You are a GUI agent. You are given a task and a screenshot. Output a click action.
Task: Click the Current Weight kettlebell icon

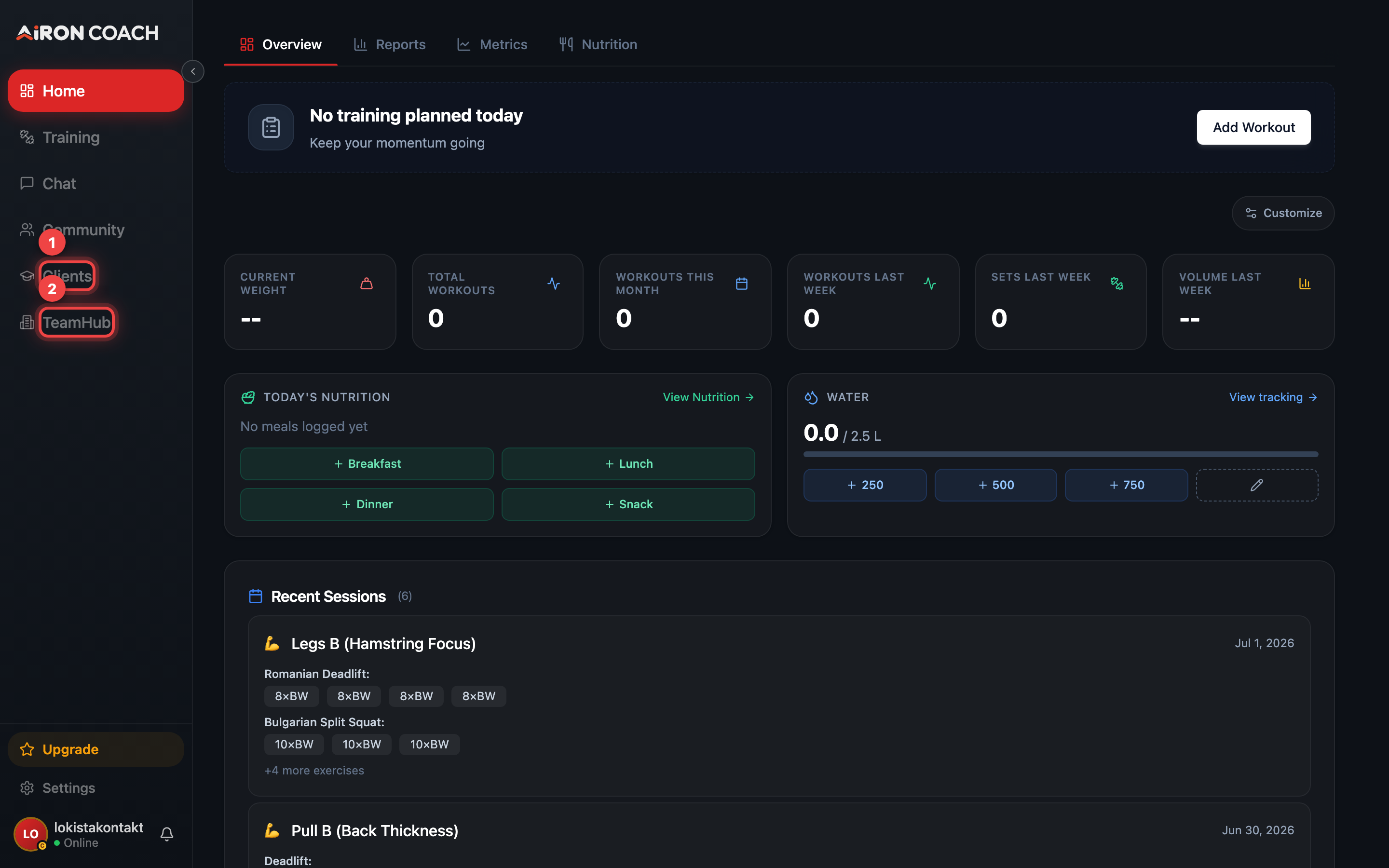[x=366, y=284]
